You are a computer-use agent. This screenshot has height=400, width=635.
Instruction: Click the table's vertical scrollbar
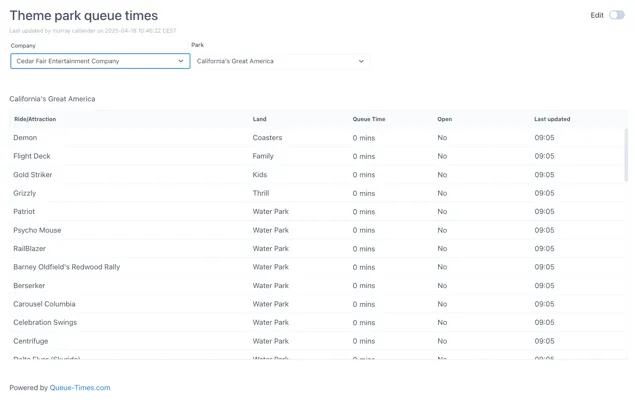pos(625,155)
